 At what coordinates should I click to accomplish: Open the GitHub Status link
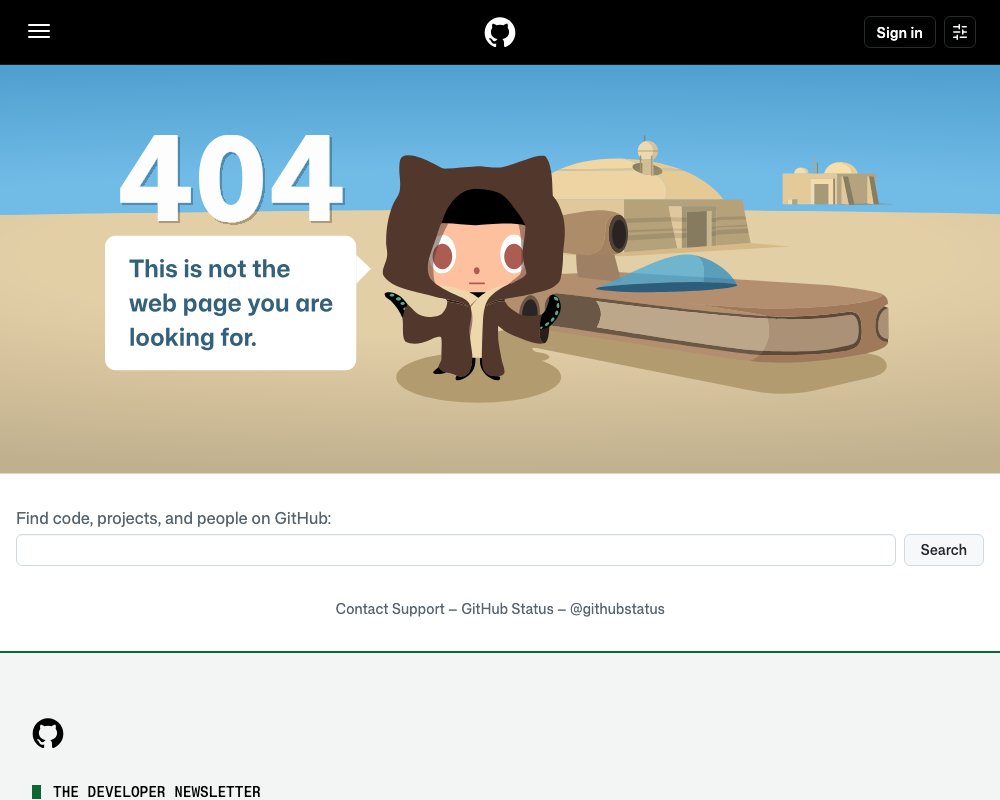tap(507, 609)
